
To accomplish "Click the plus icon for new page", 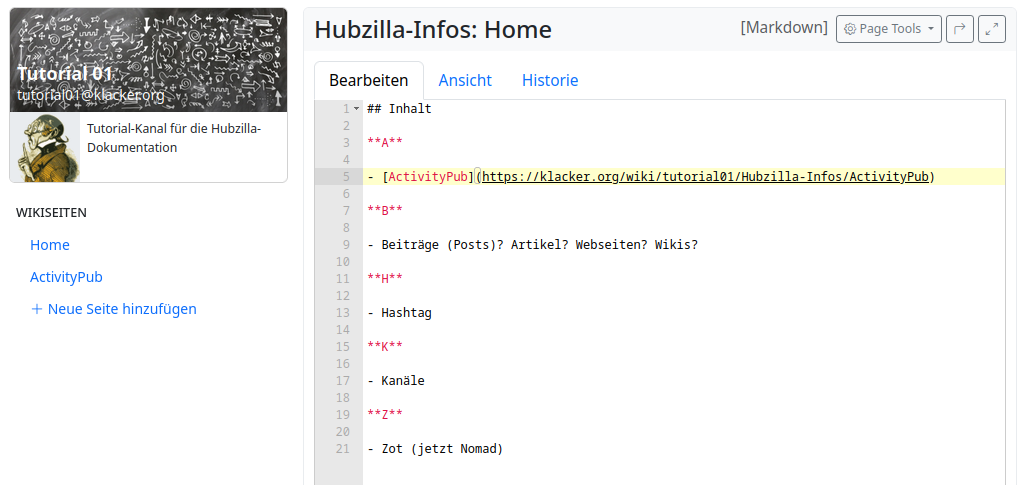I will tap(37, 309).
